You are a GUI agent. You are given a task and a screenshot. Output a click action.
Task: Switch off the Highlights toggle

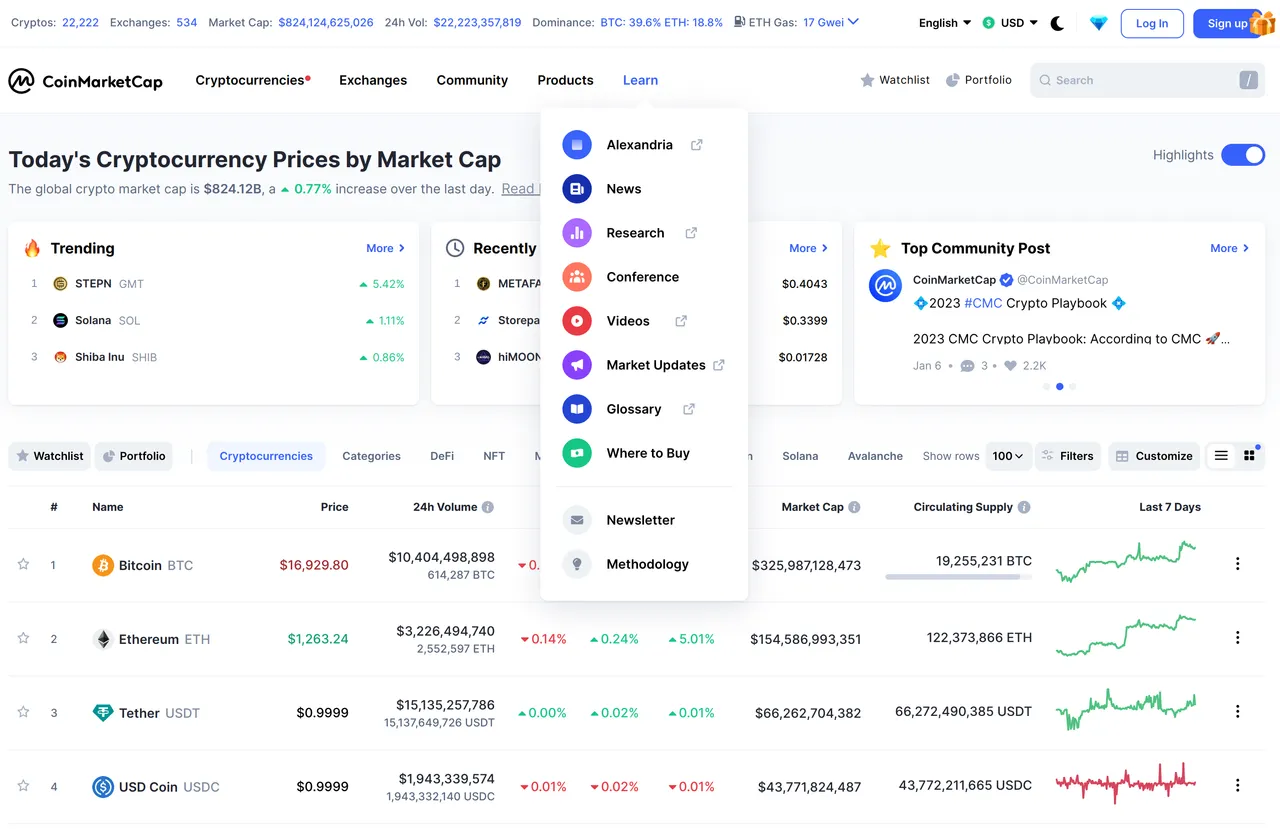pyautogui.click(x=1243, y=155)
